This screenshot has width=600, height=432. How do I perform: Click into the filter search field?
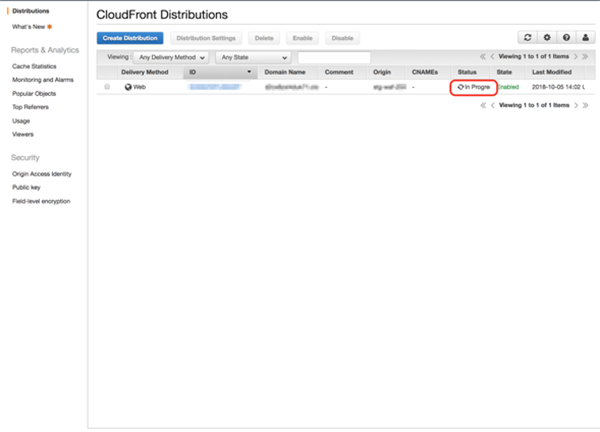pos(334,57)
